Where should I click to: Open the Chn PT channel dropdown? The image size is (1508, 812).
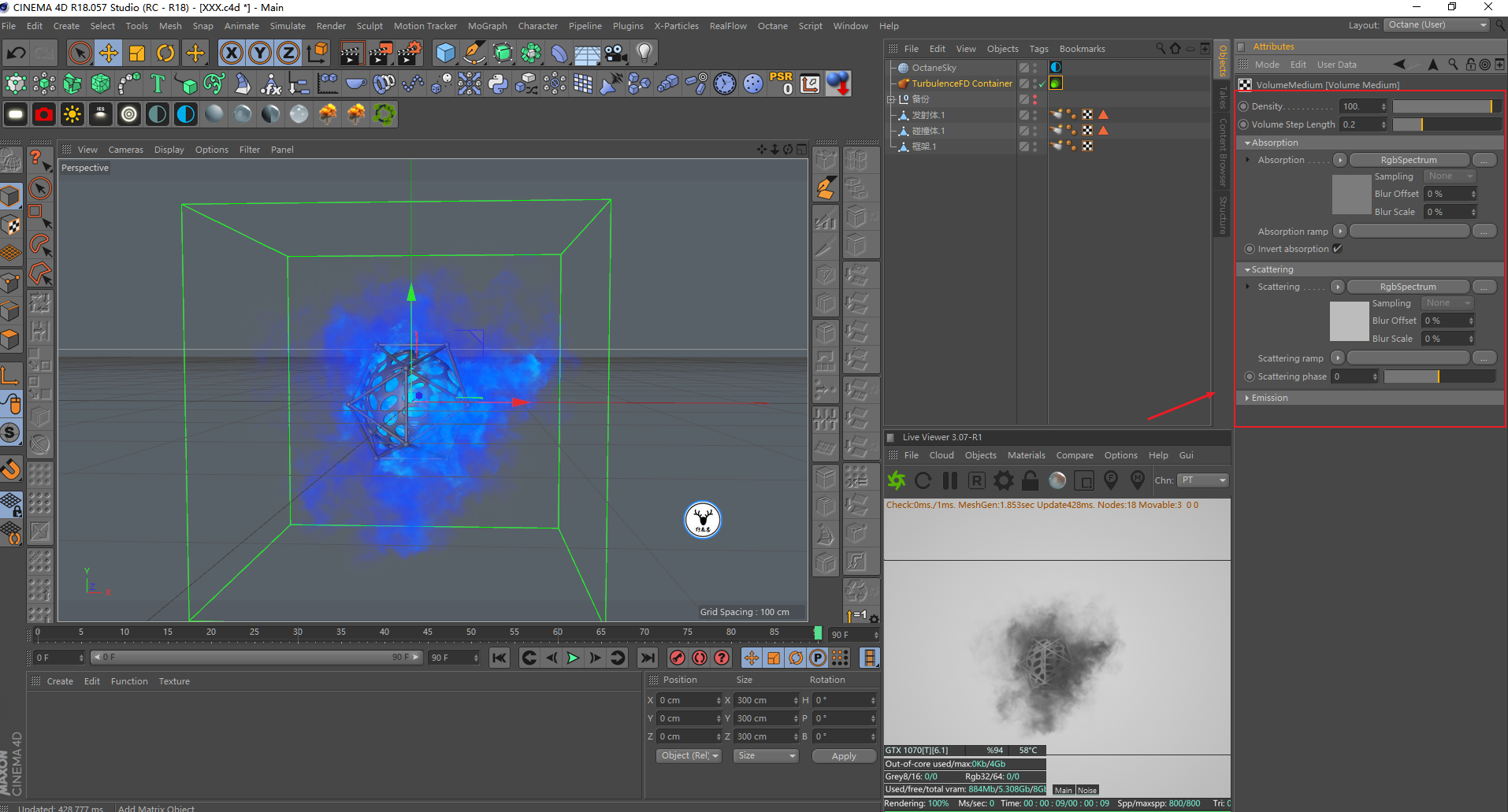tap(1204, 480)
